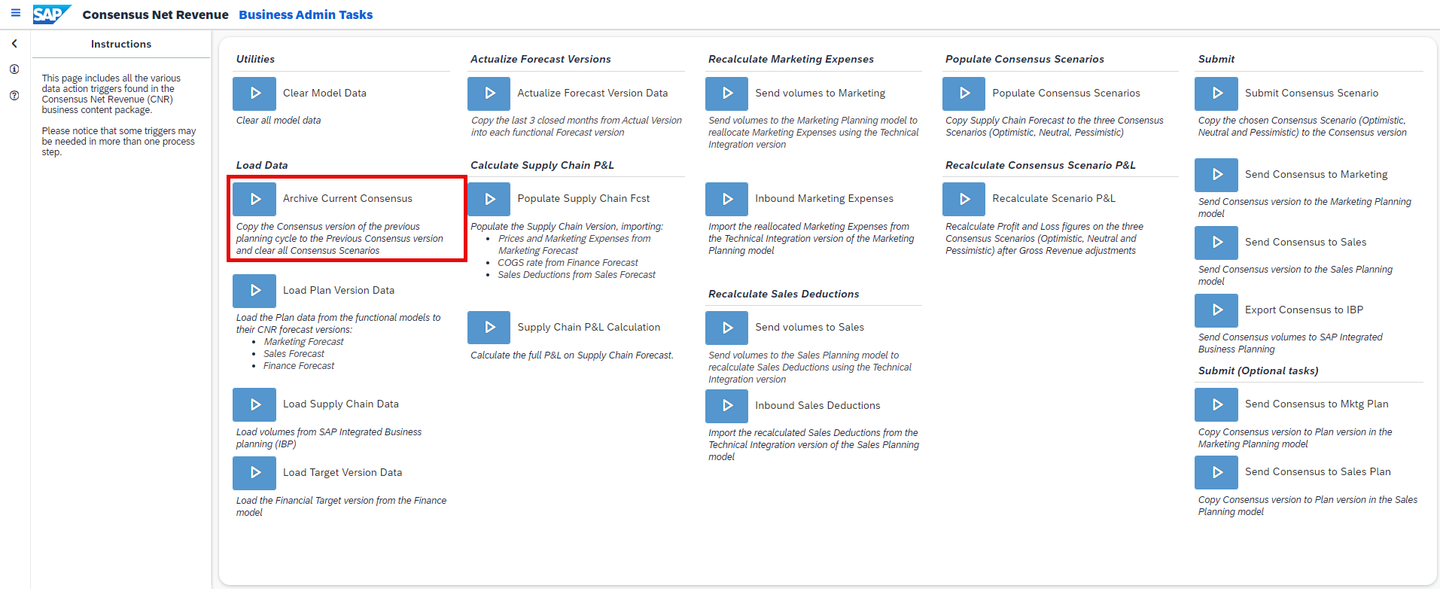1440x589 pixels.
Task: Run the Send Consensus to Sales trigger
Action: point(1216,242)
